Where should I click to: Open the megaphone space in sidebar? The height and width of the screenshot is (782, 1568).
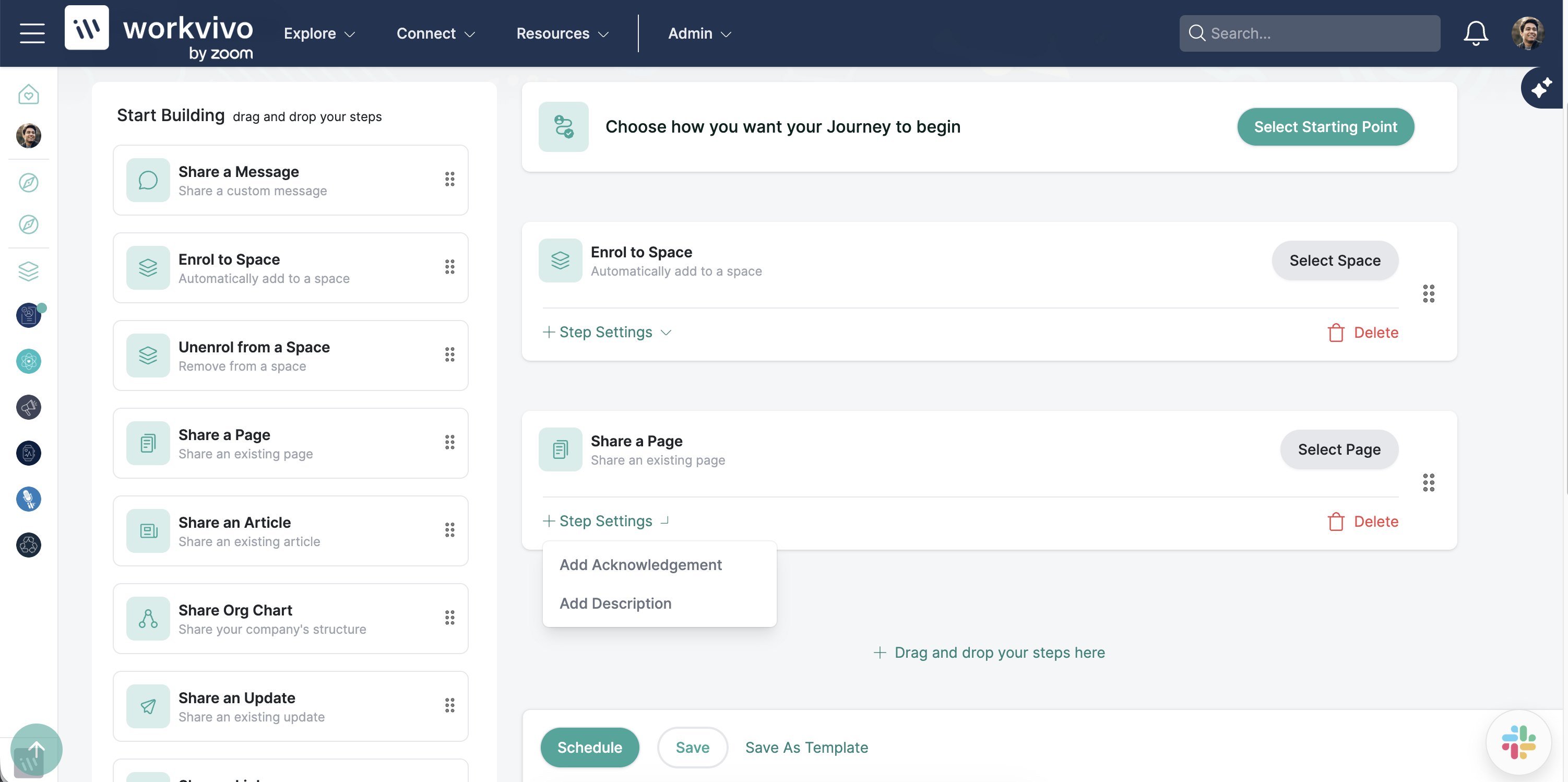coord(29,407)
